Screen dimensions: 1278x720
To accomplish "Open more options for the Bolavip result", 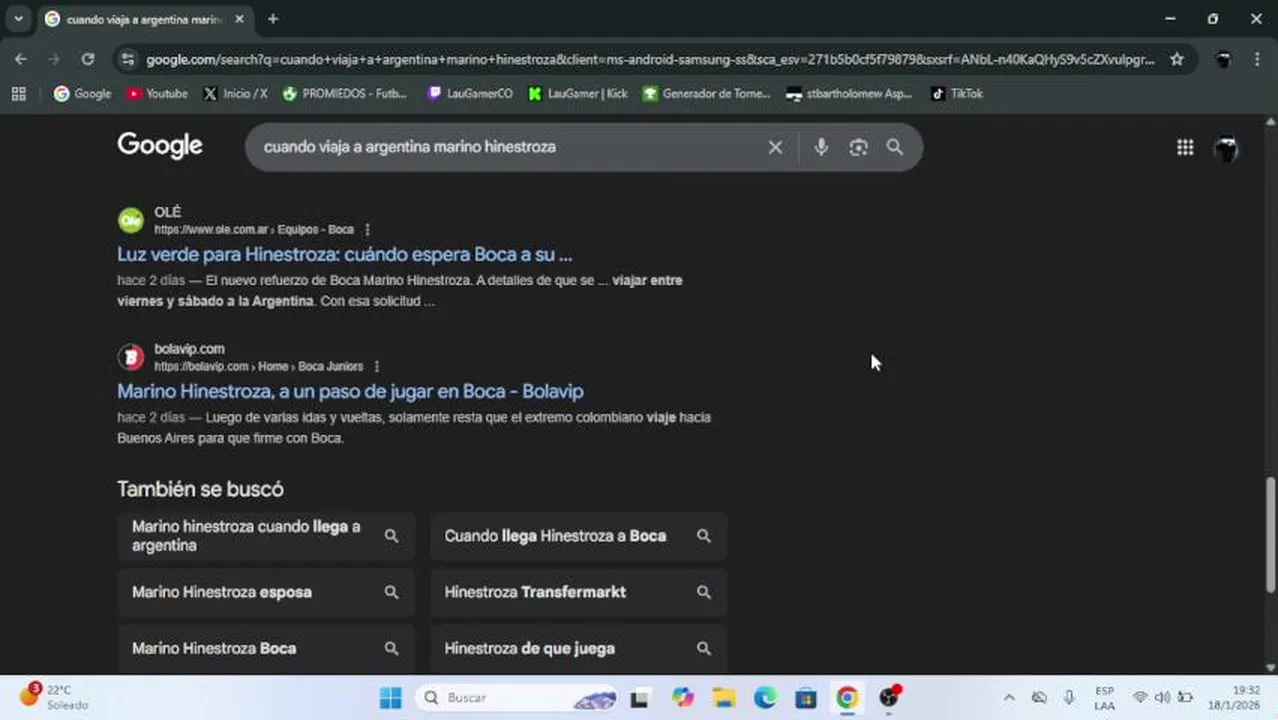I will pos(376,367).
